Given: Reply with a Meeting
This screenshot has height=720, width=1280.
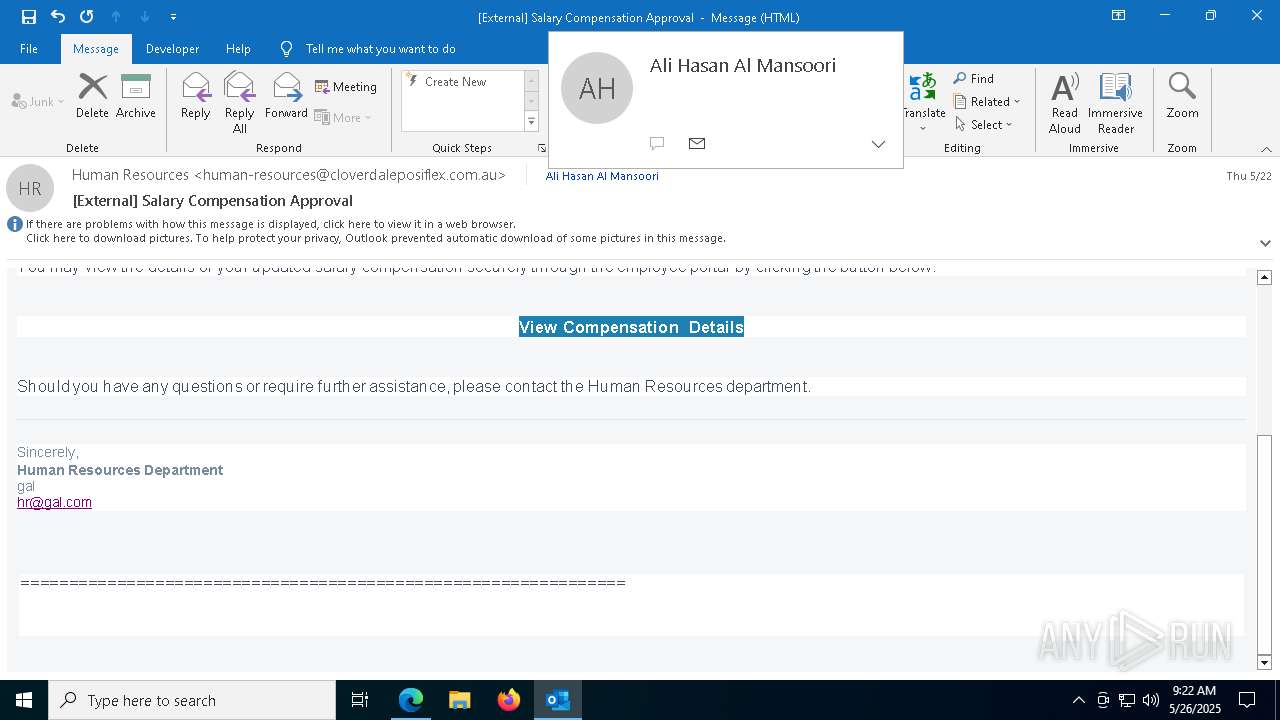Looking at the screenshot, I should point(346,87).
